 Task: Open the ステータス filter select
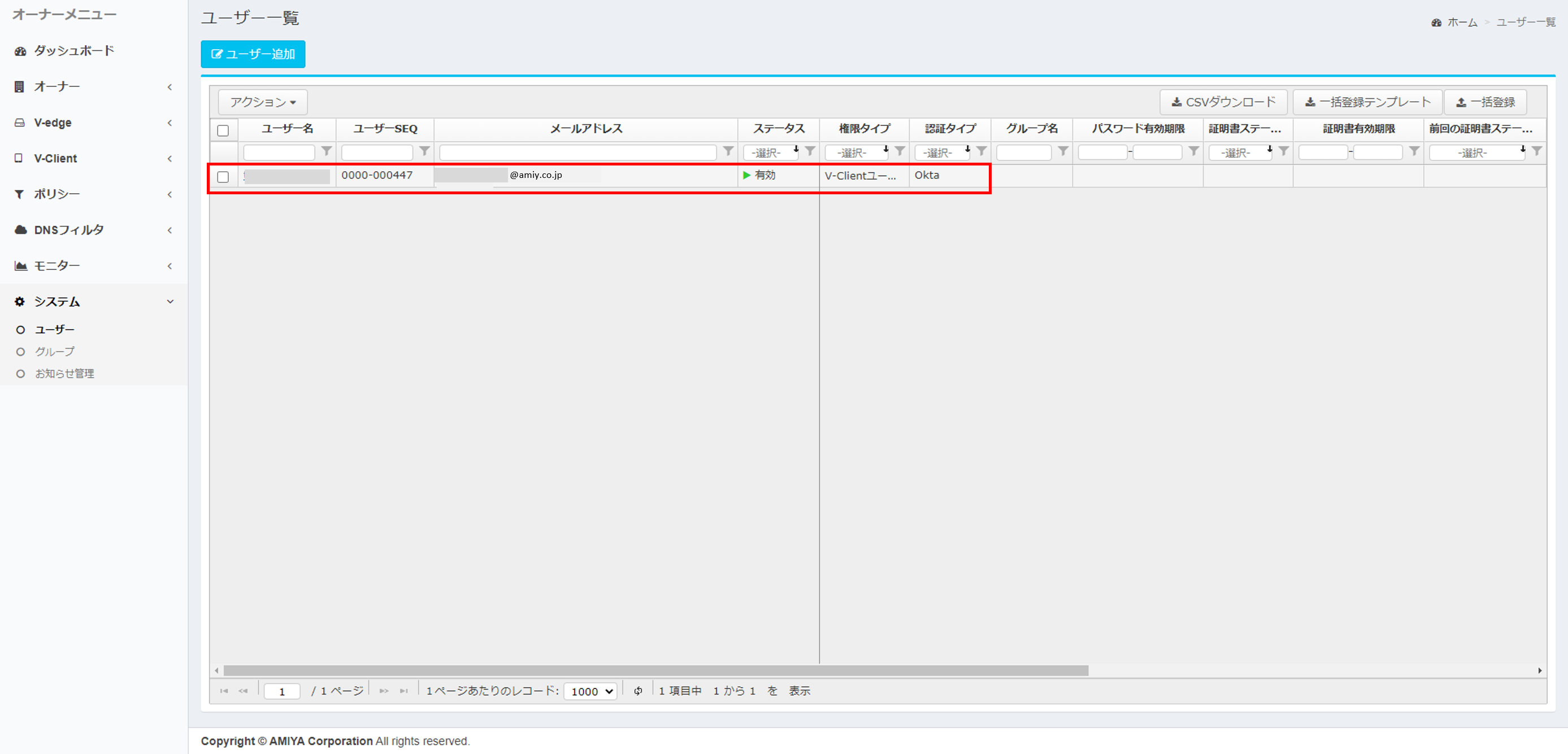pyautogui.click(x=771, y=152)
